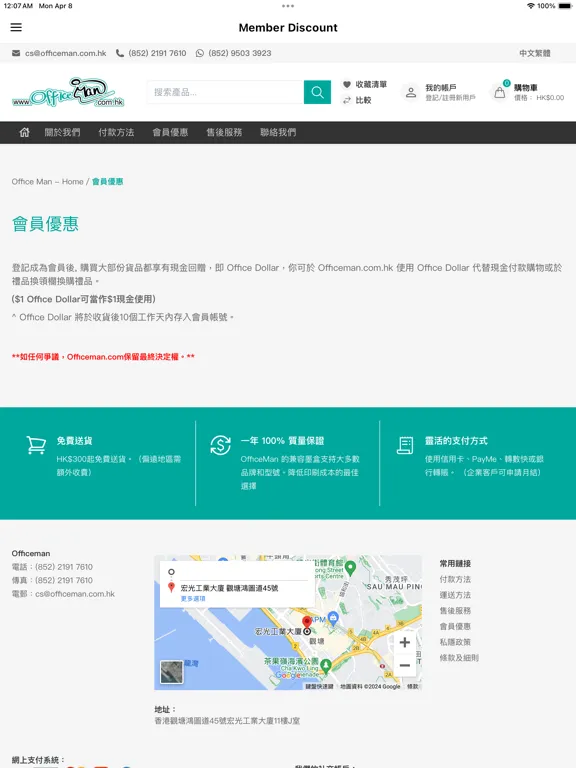Click Office Man – Home breadcrumb
Screen dimensions: 576x768
(x=48, y=182)
